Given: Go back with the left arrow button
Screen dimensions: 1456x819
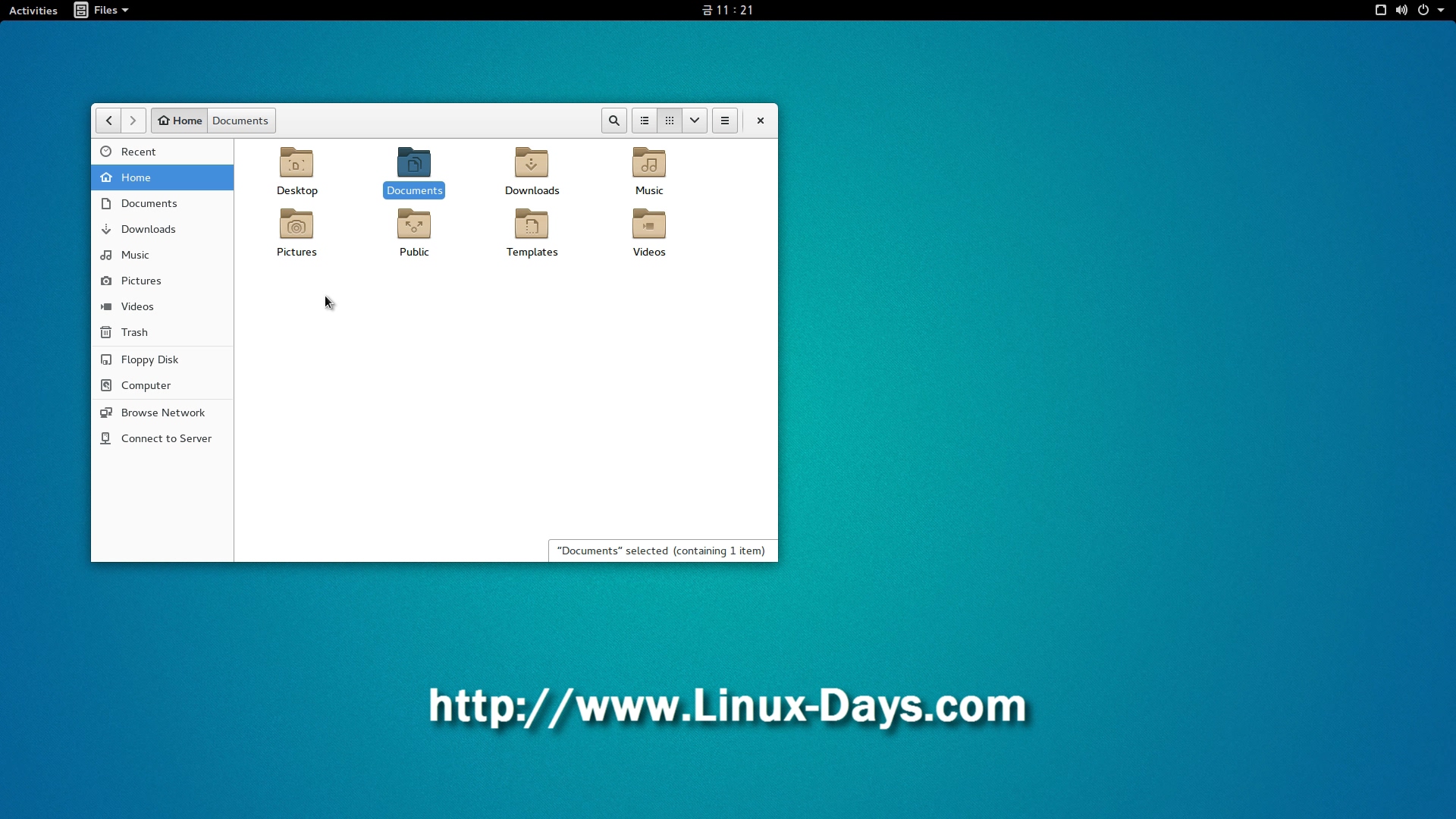Looking at the screenshot, I should click(108, 121).
